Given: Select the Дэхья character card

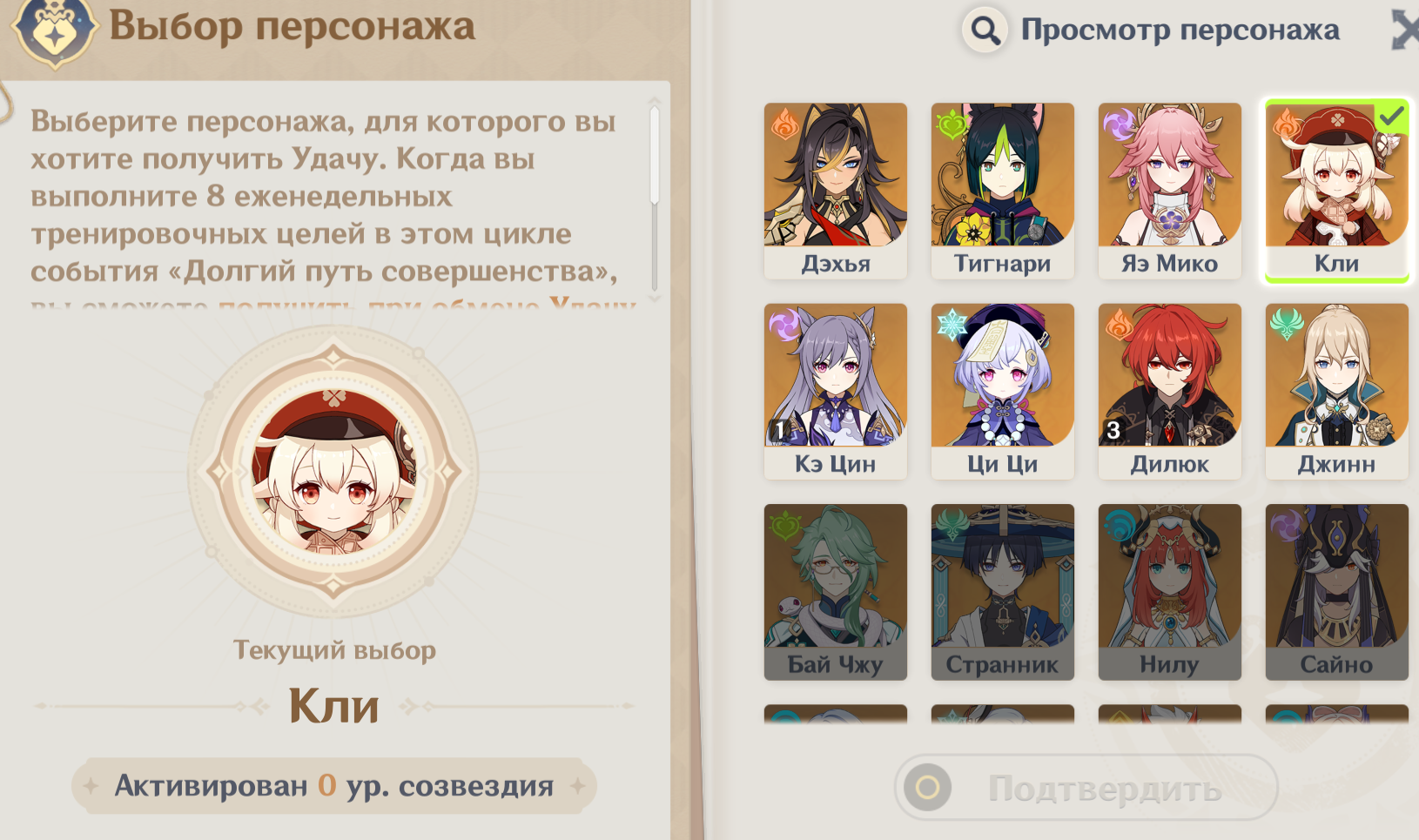Looking at the screenshot, I should (835, 191).
